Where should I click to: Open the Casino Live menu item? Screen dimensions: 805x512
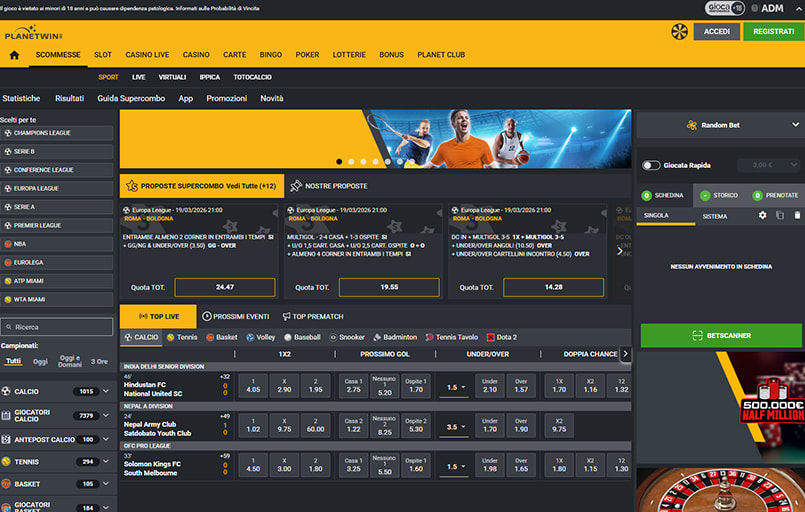click(x=146, y=55)
